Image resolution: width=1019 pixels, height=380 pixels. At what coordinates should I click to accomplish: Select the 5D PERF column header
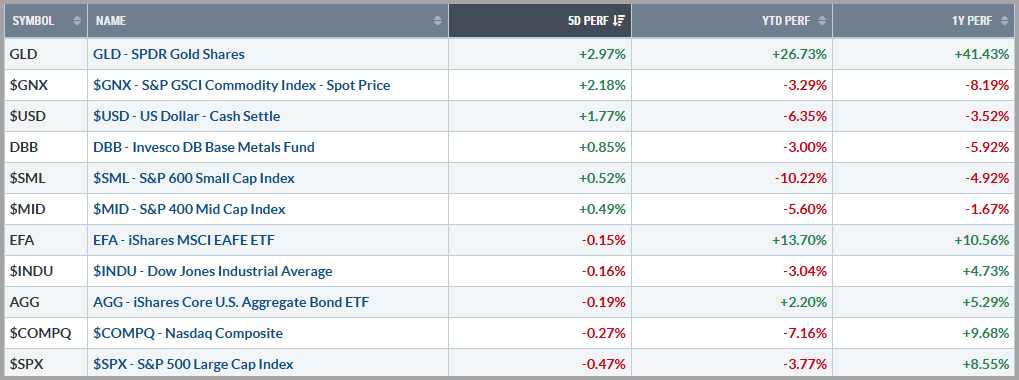540,21
